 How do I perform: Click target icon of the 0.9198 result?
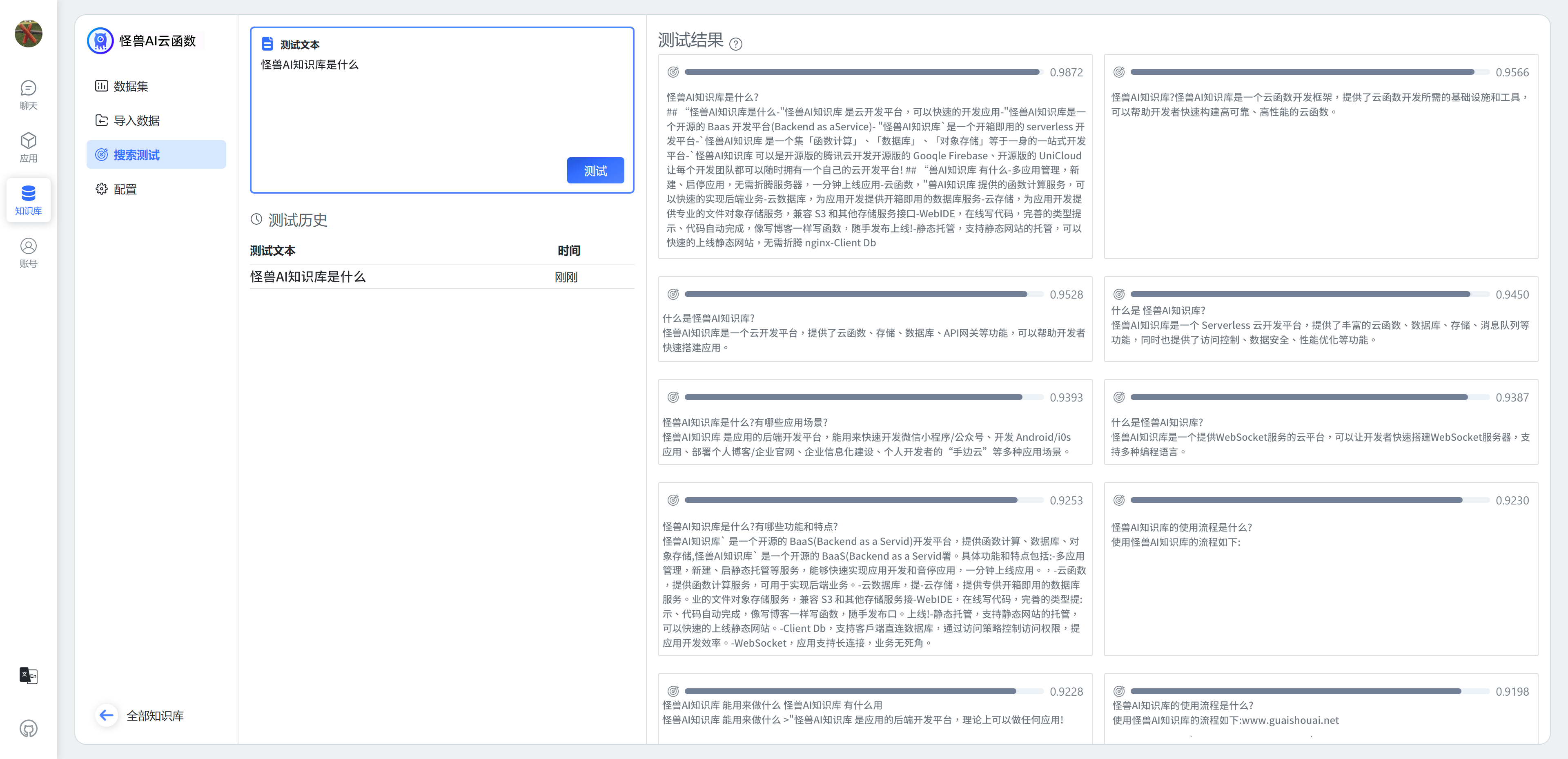point(1118,691)
